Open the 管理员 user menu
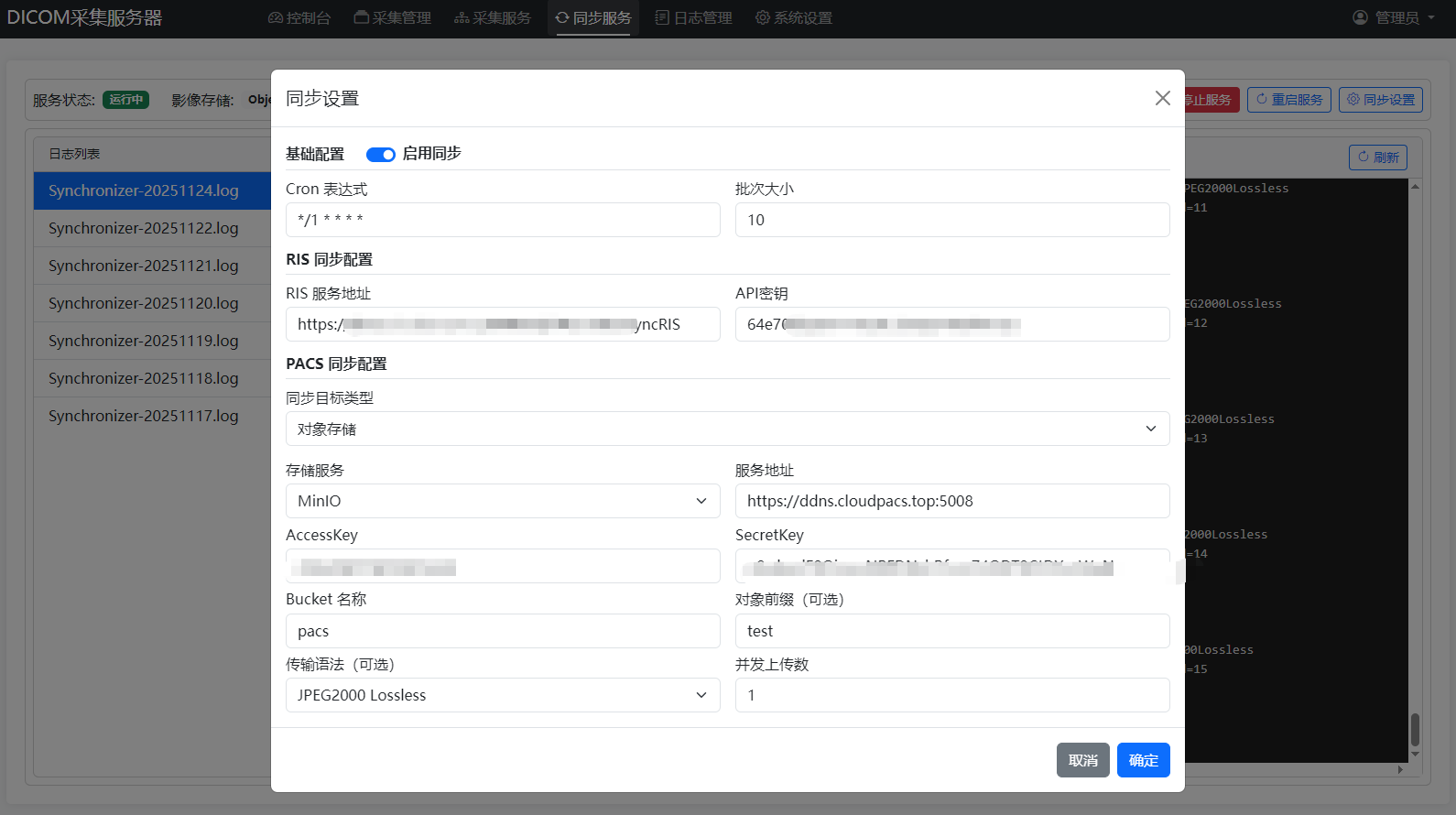The image size is (1456, 815). [x=1394, y=18]
